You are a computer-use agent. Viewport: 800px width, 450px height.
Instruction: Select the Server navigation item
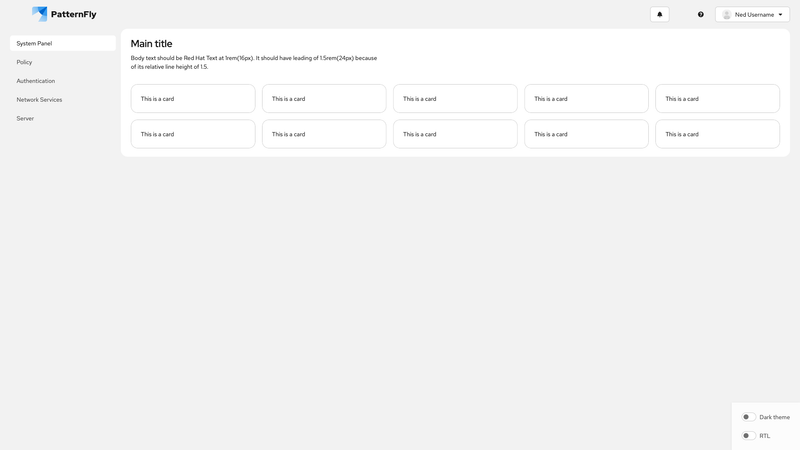[x=25, y=118]
